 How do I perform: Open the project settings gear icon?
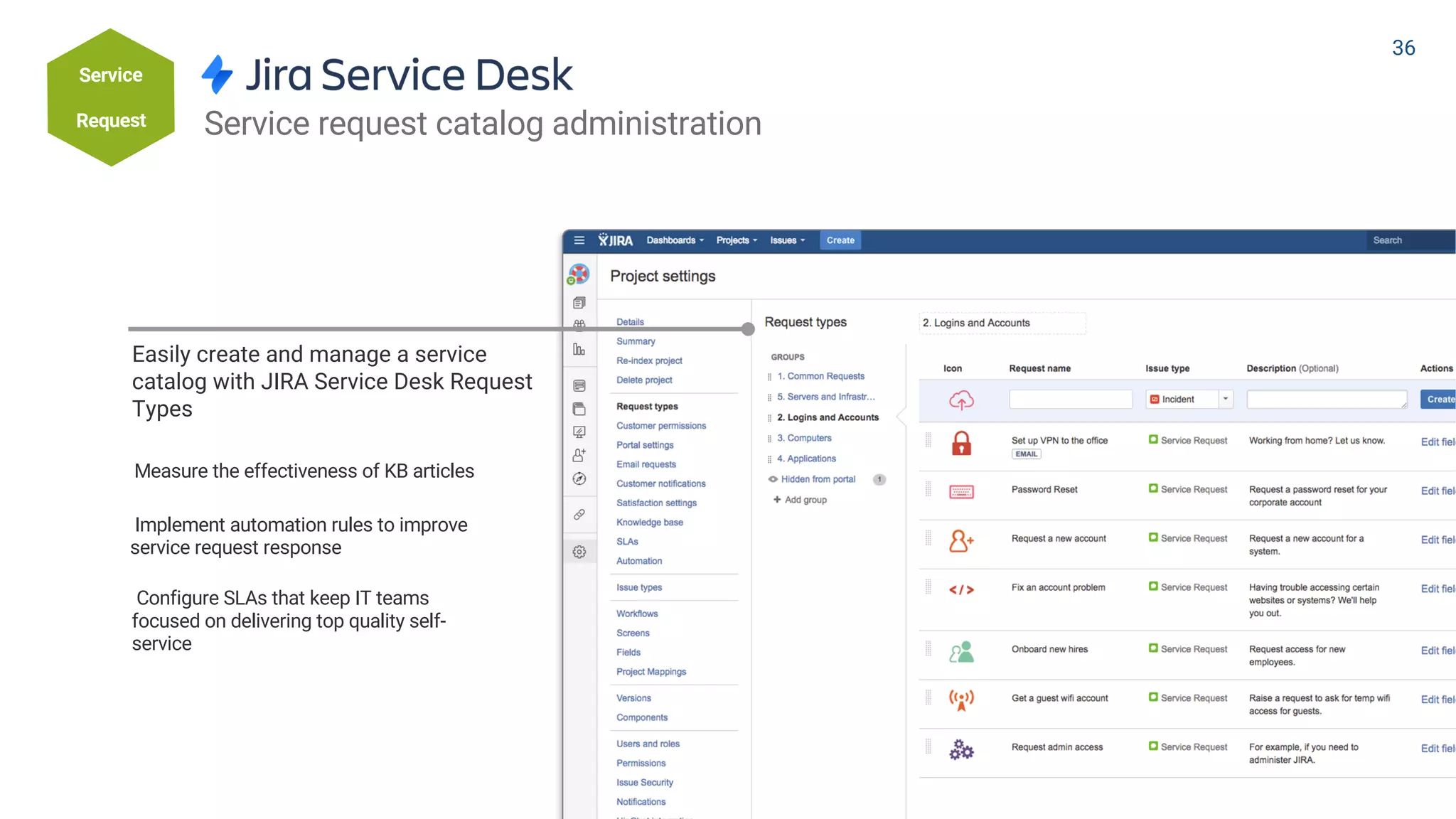point(579,552)
